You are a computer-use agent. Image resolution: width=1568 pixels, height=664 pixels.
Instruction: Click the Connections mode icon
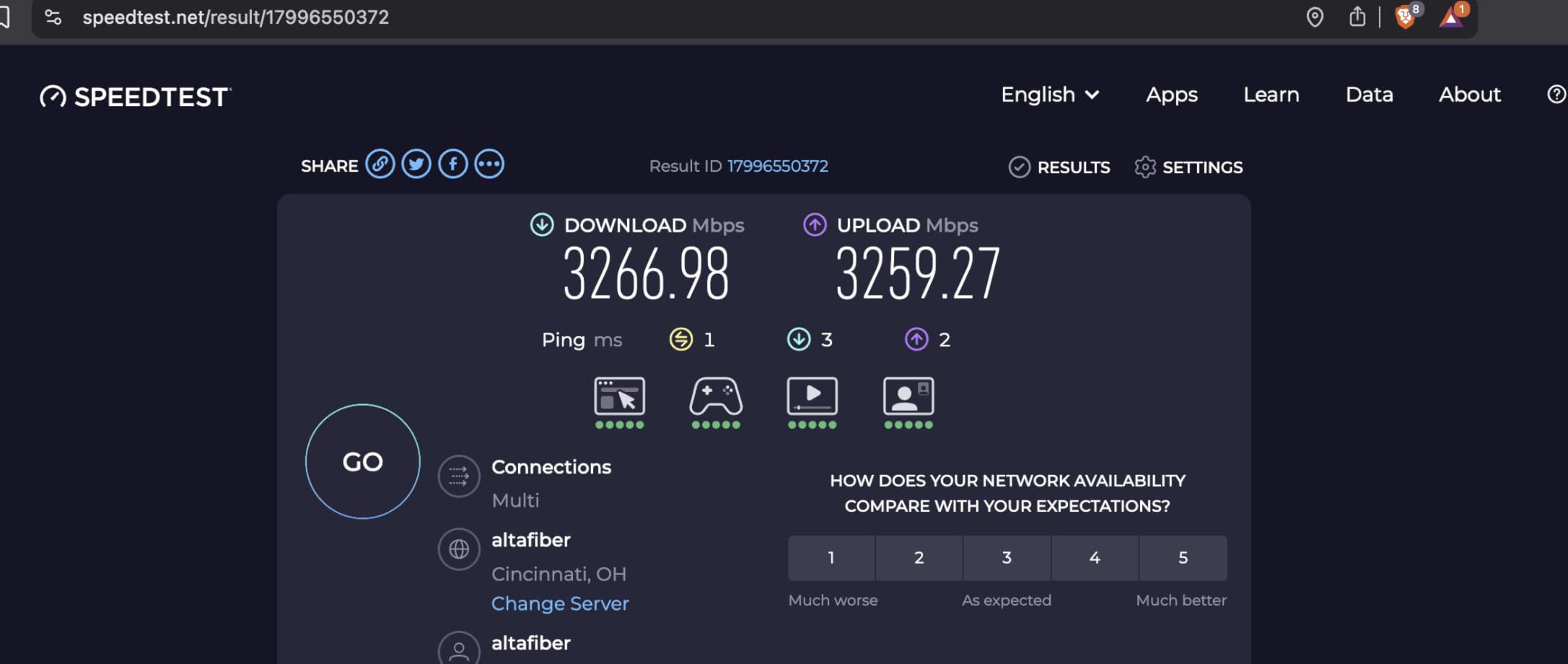click(459, 476)
